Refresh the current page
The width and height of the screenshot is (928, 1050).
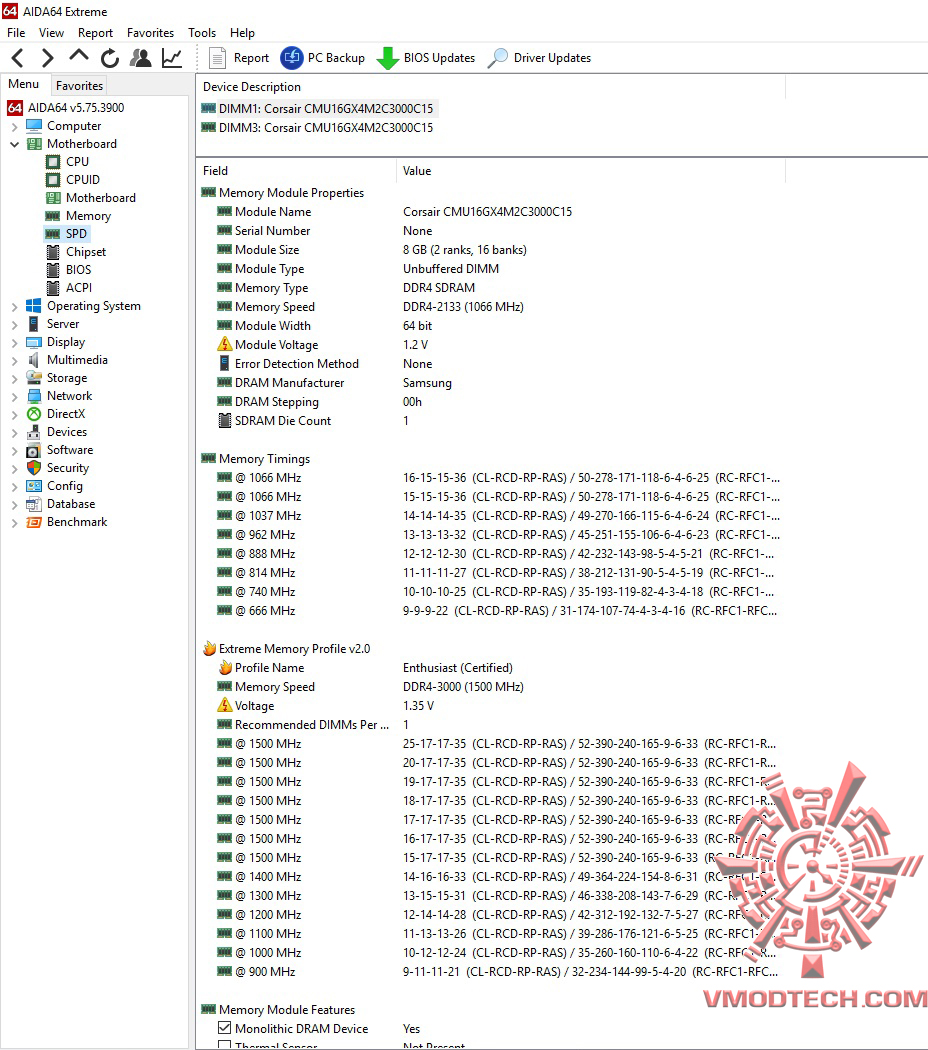pyautogui.click(x=110, y=58)
